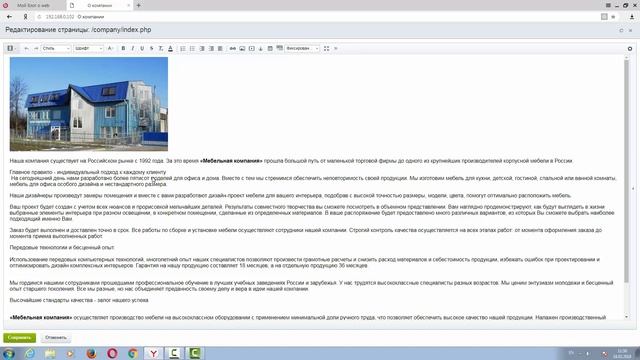
Task: Click the Yandex home button icon
Action: pos(25,17)
